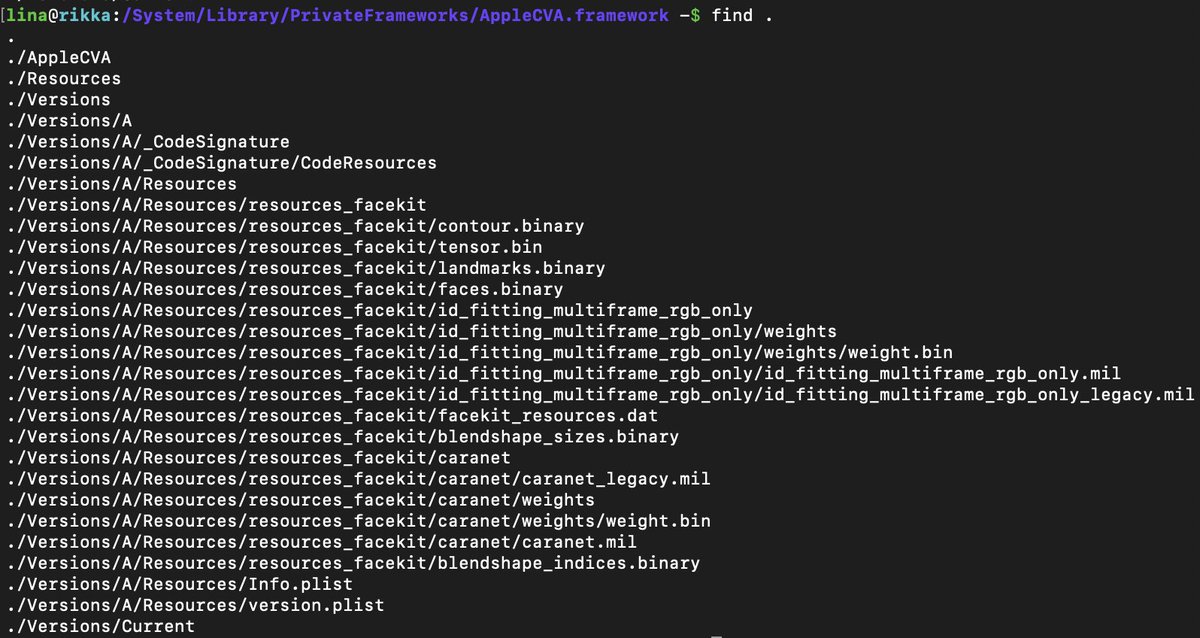Select the caranet_legacy.mil line

coord(358,478)
